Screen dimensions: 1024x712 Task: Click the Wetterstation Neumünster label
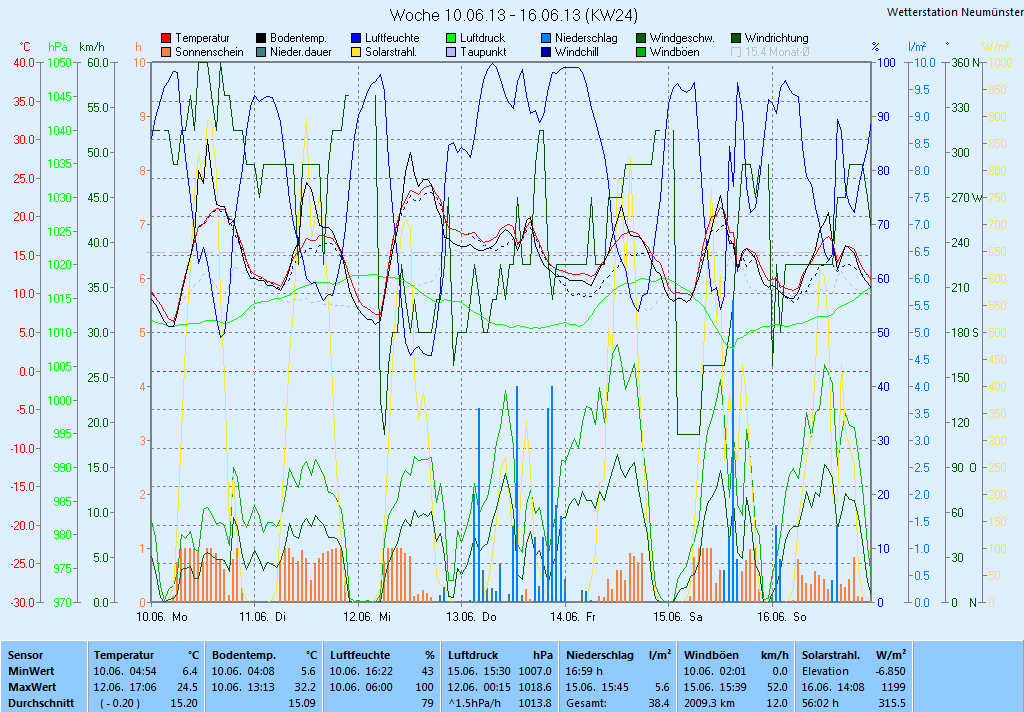pos(954,12)
